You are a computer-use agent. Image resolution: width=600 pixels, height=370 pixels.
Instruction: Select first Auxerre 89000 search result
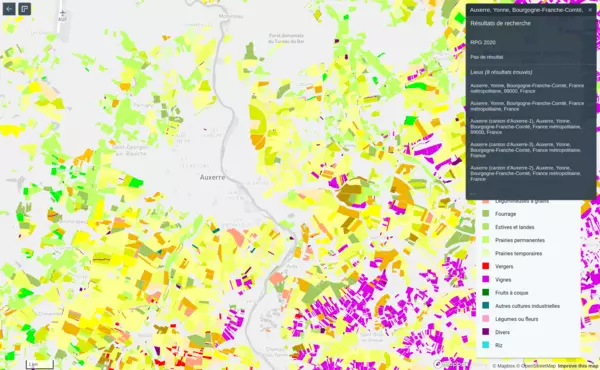click(527, 88)
